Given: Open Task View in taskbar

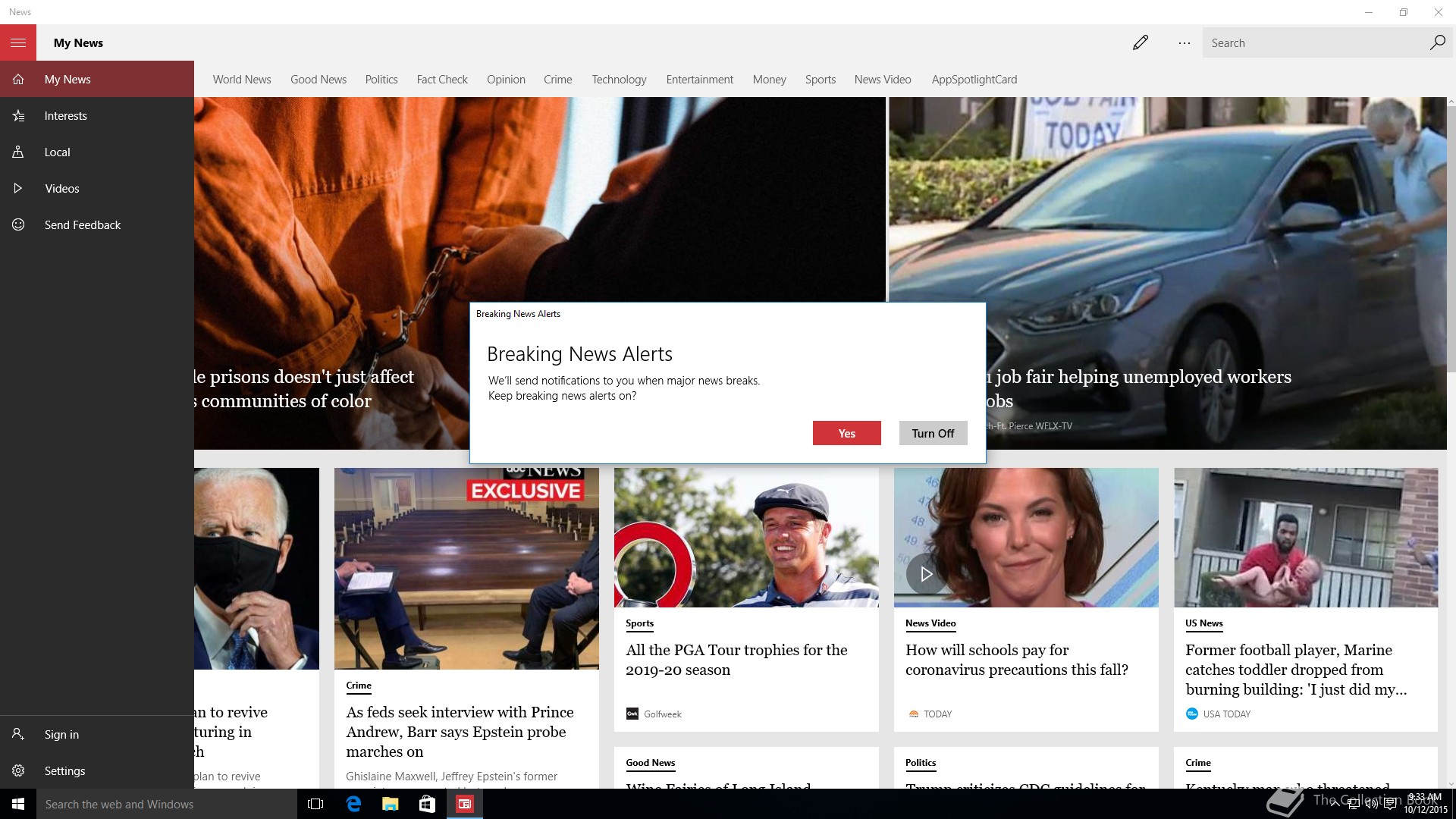Looking at the screenshot, I should [315, 804].
